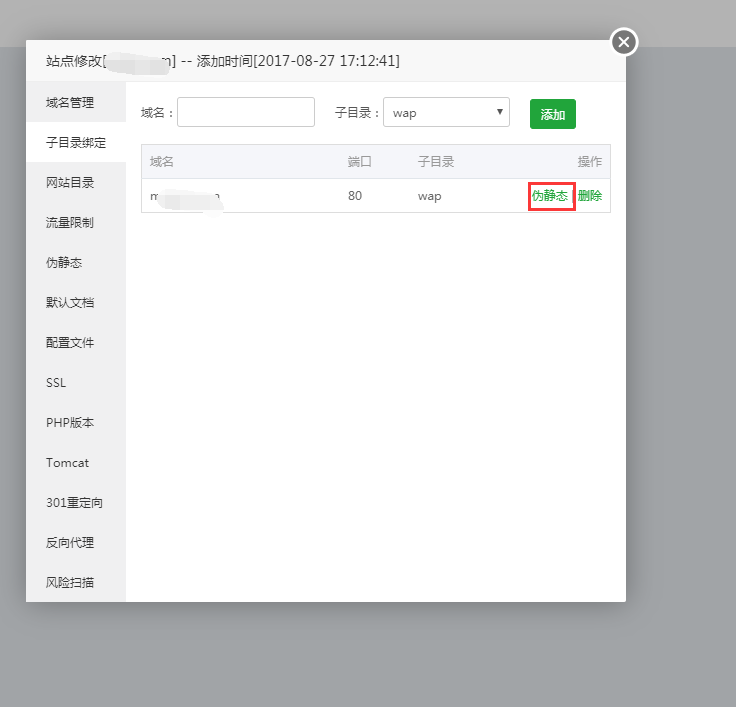Image resolution: width=736 pixels, height=707 pixels.
Task: Click the port value 80
Action: (x=355, y=196)
